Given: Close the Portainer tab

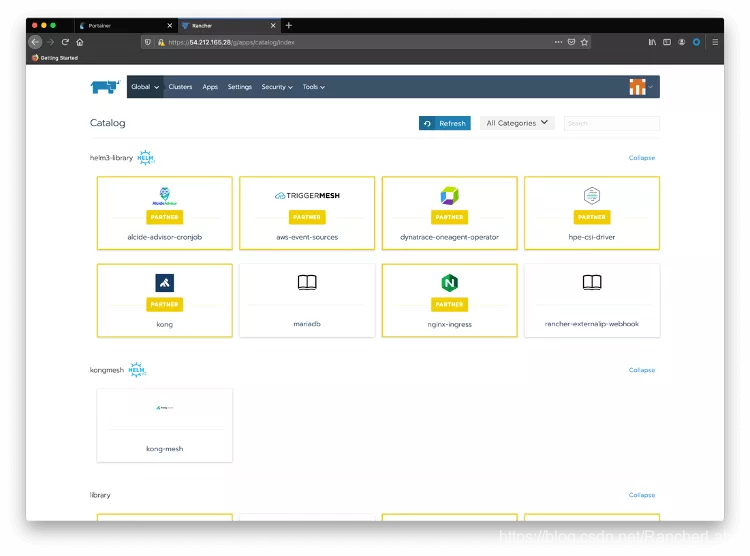Looking at the screenshot, I should click(169, 25).
